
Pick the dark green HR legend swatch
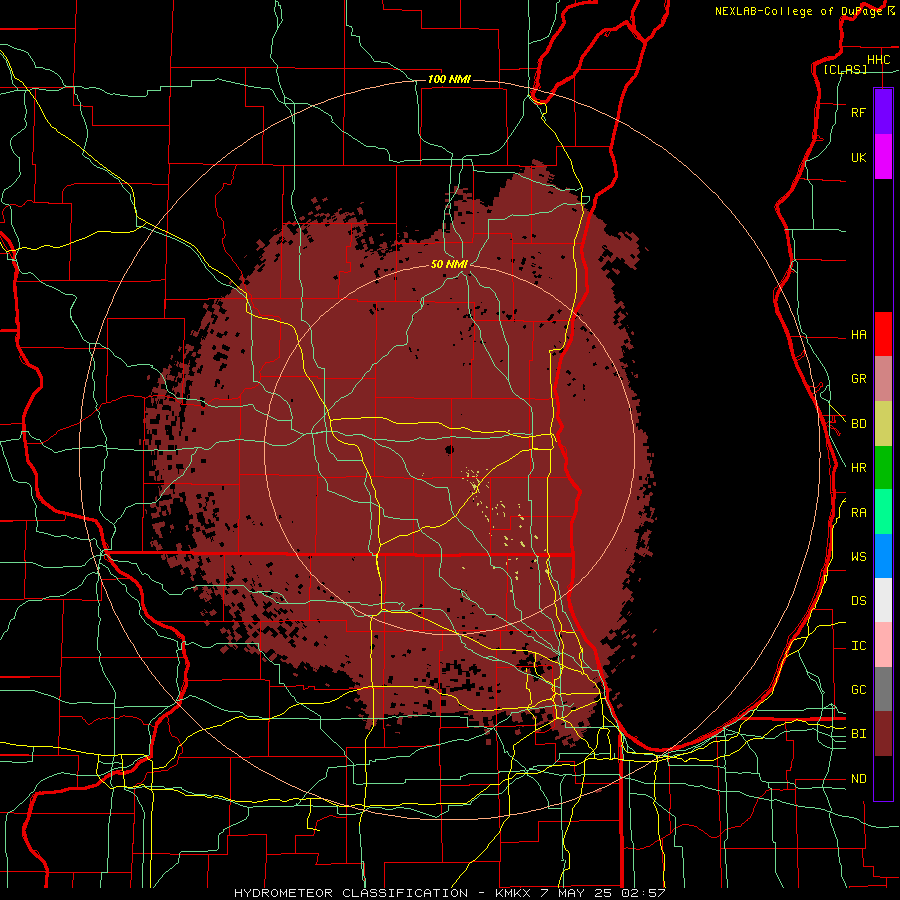tap(883, 468)
